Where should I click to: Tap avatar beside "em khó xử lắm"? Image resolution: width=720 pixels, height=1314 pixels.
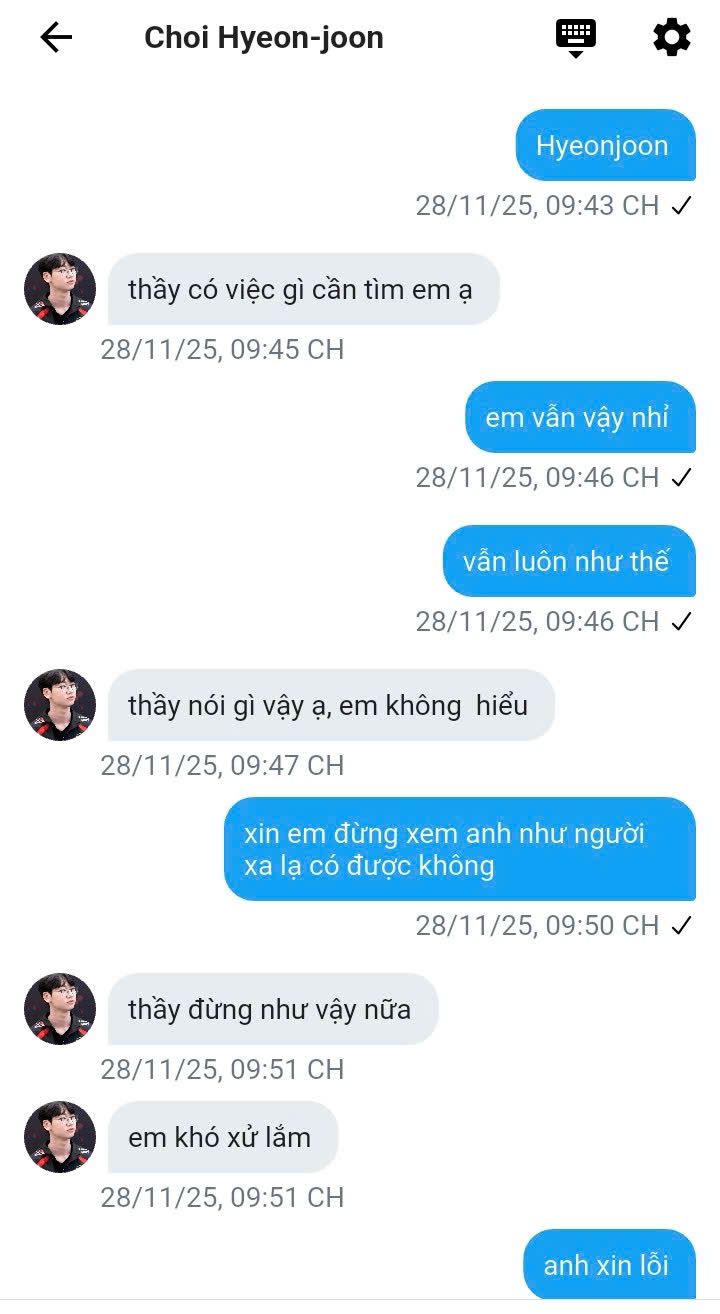point(60,1137)
